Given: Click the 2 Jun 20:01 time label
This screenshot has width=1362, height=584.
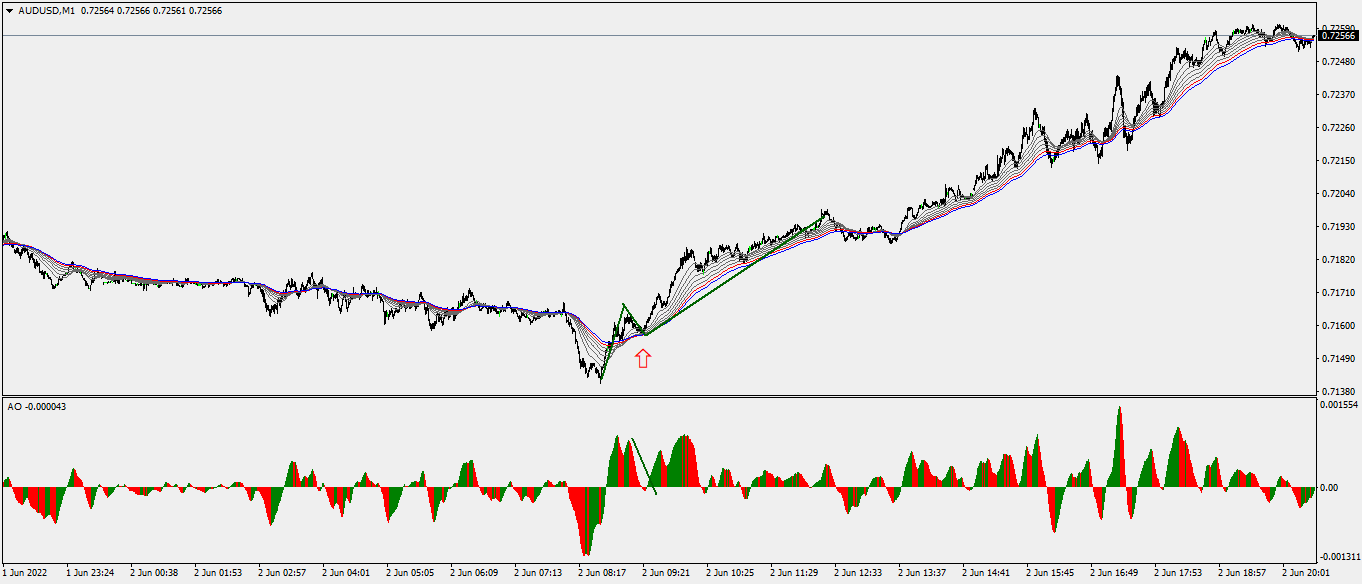Looking at the screenshot, I should 1305,574.
